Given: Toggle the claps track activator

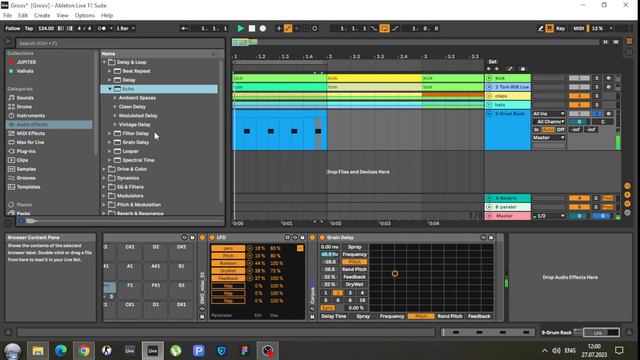Looking at the screenshot, I should point(579,96).
